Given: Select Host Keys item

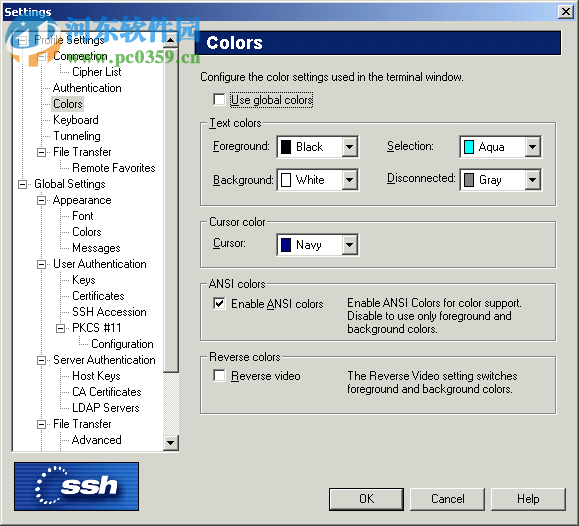Looking at the screenshot, I should [x=96, y=376].
